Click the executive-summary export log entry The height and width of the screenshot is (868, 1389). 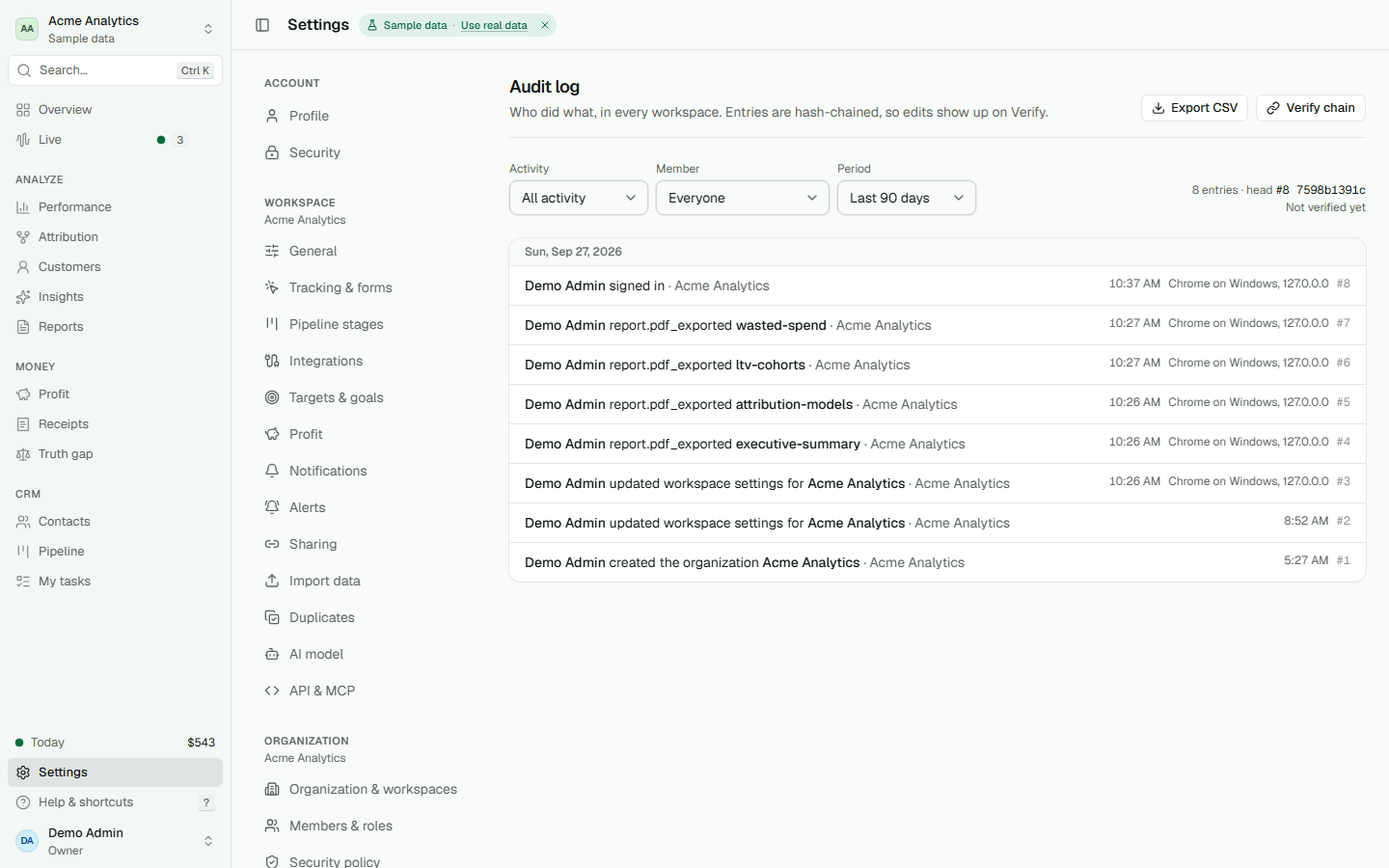point(938,444)
